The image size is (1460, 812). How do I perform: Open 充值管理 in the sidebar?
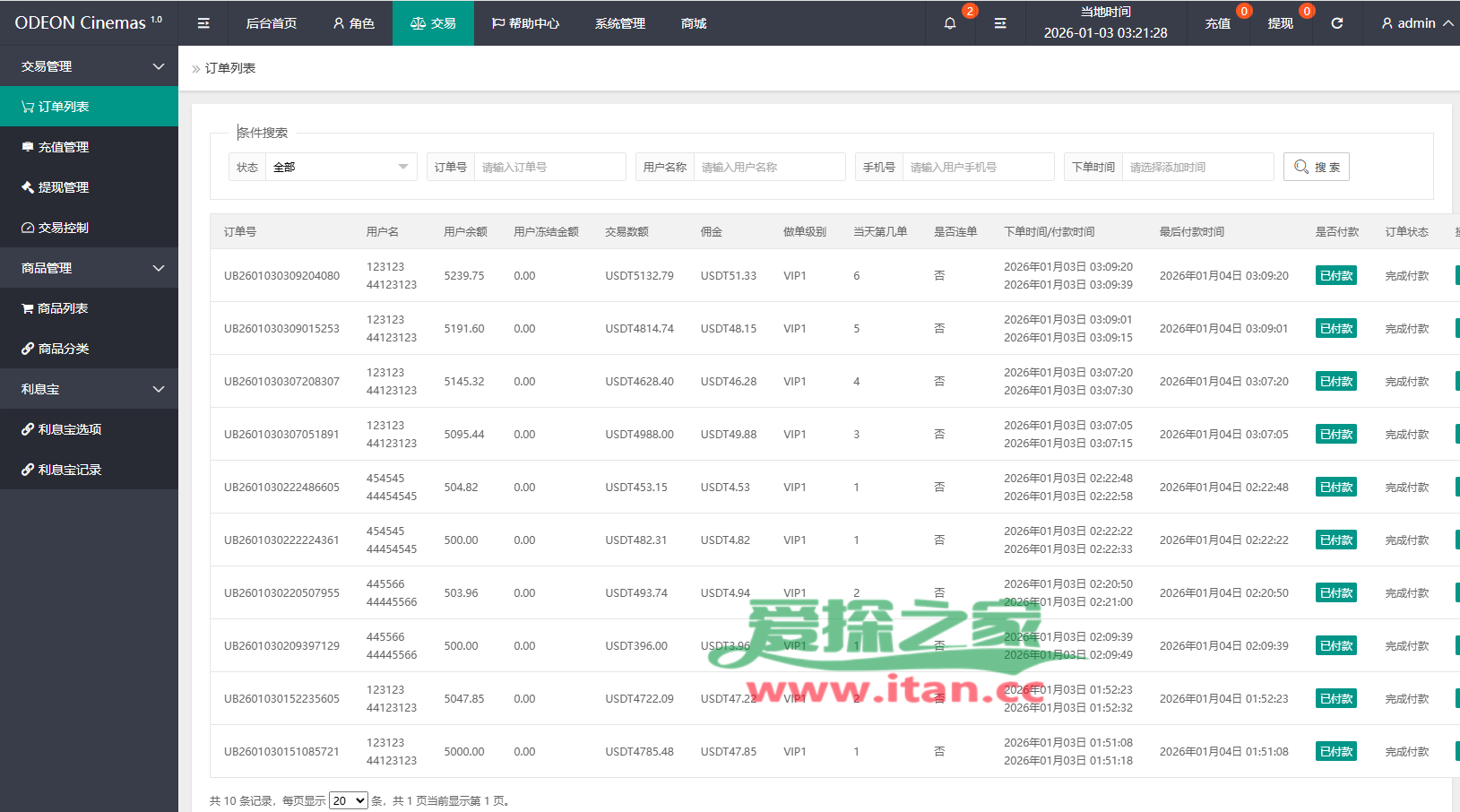tap(63, 147)
